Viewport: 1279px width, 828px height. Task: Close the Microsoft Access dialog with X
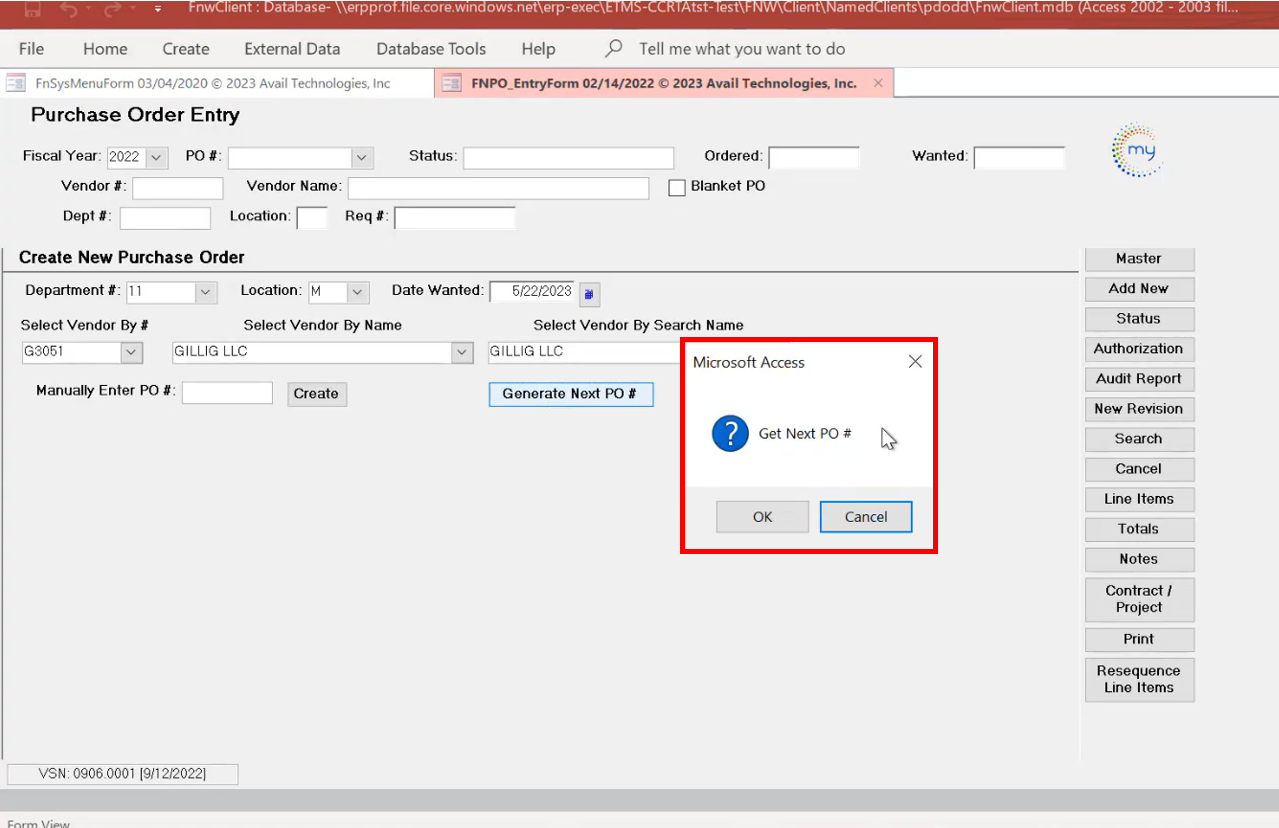click(914, 362)
